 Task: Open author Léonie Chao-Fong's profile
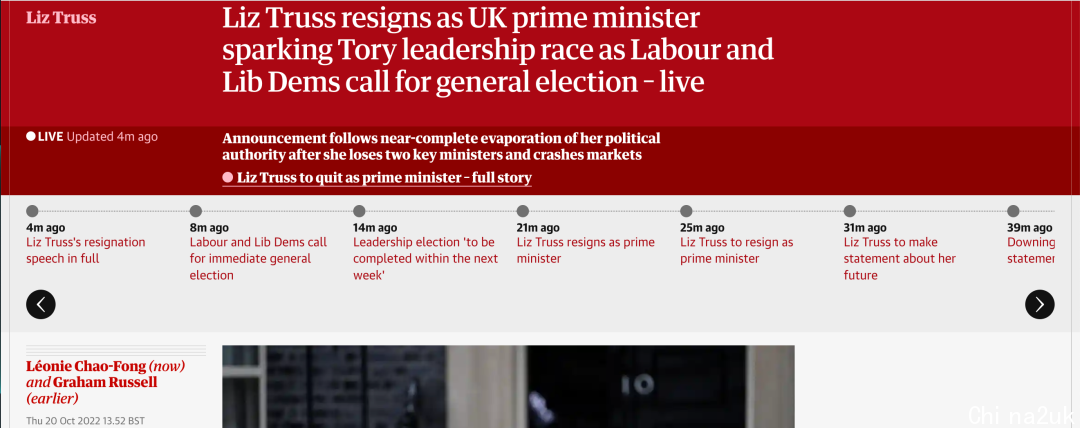[86, 365]
